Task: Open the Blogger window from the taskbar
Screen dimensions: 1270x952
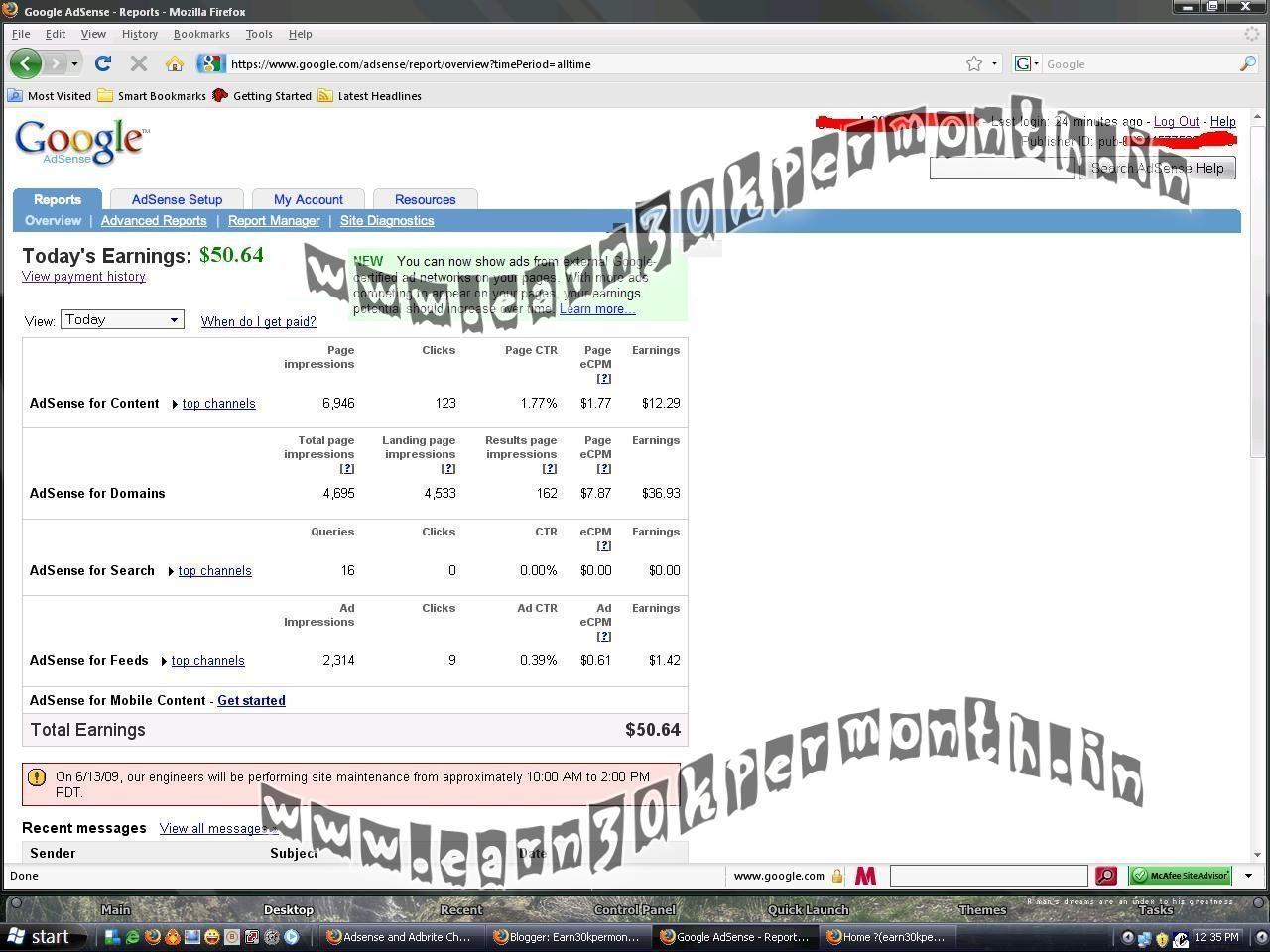Action: click(568, 936)
